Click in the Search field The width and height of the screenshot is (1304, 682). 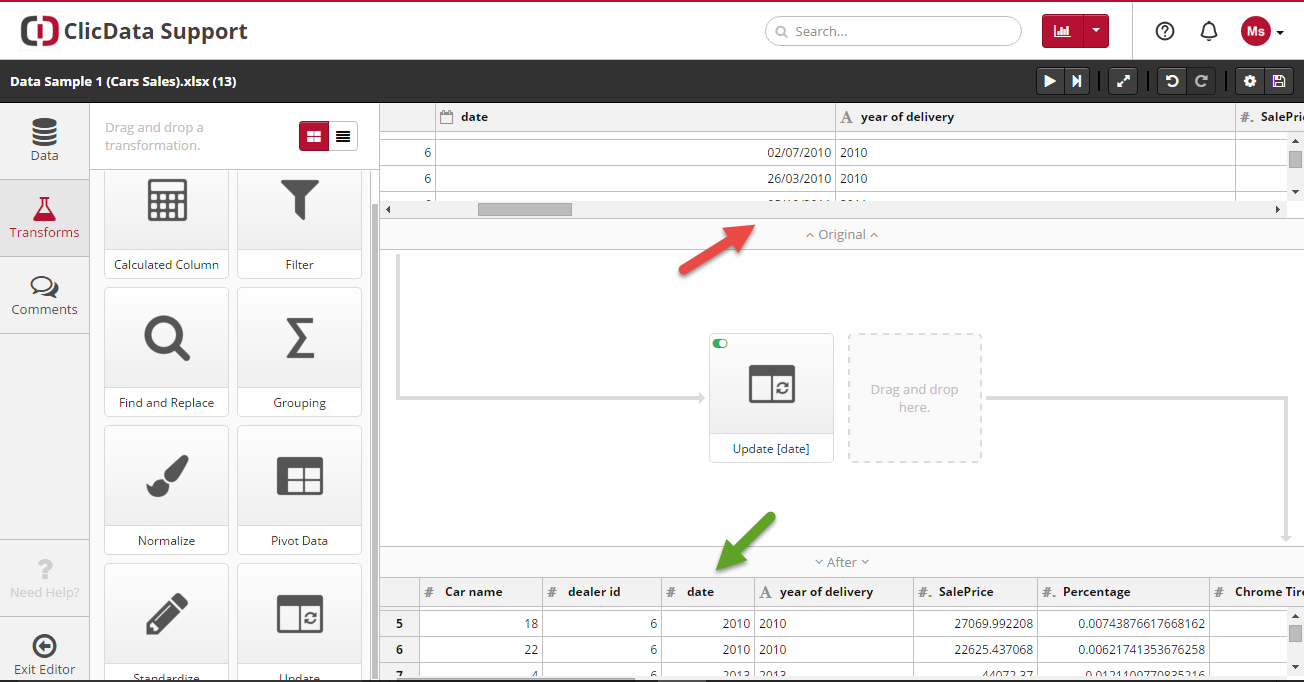point(893,31)
